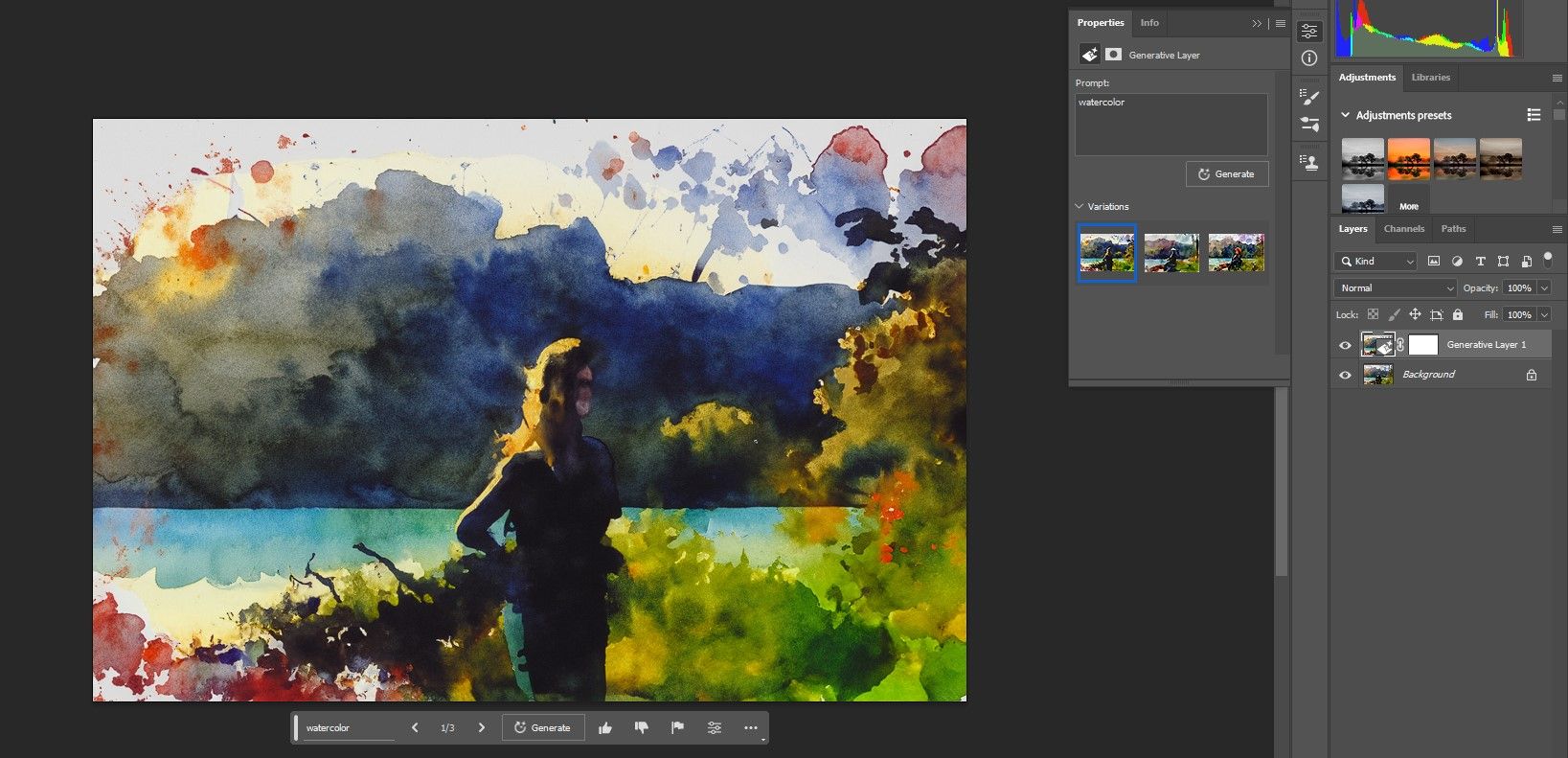The height and width of the screenshot is (758, 1568).
Task: Switch to the Channels tab
Action: (x=1403, y=229)
